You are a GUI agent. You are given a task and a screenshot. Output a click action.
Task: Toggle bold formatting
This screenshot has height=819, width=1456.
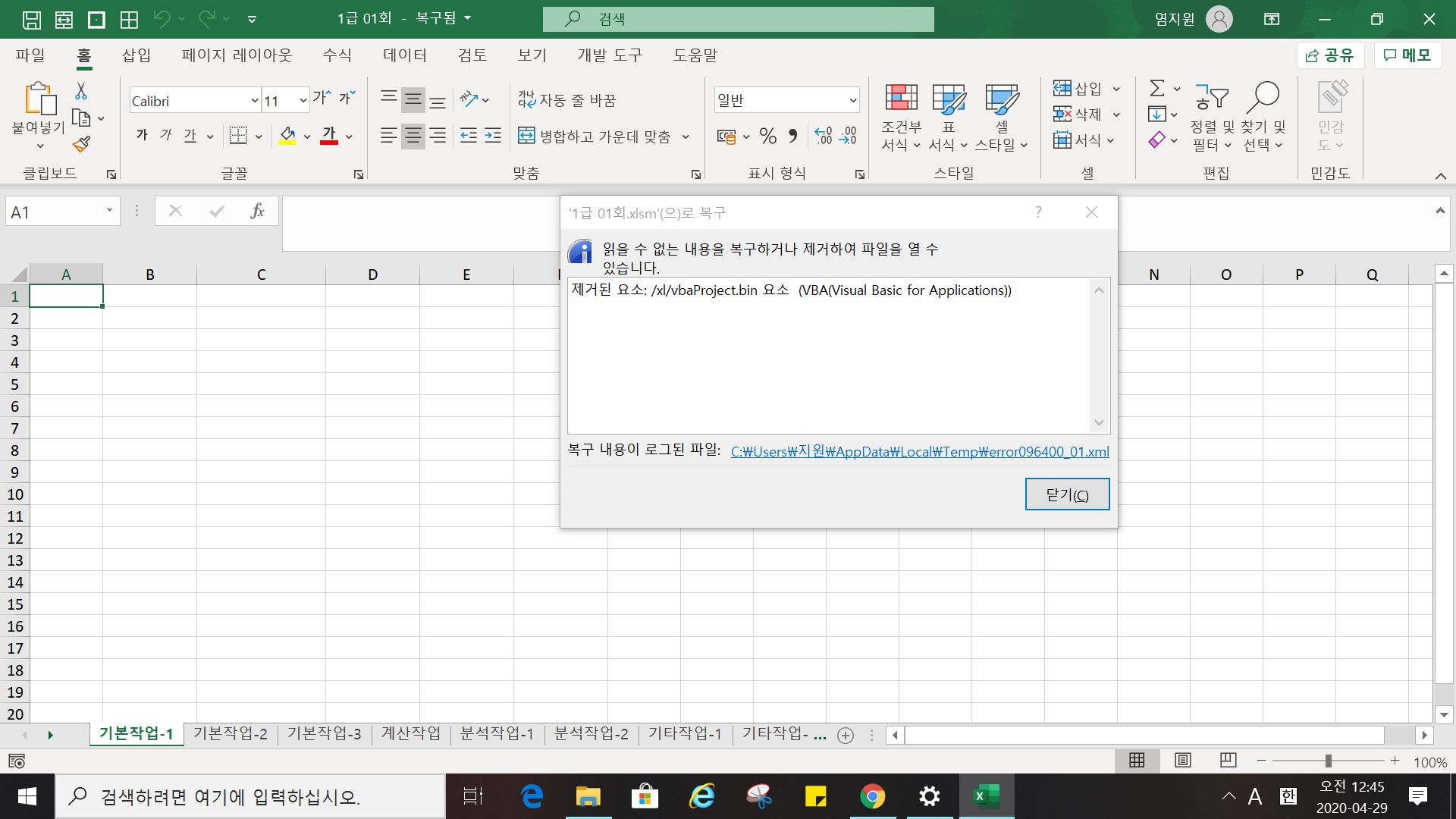142,136
